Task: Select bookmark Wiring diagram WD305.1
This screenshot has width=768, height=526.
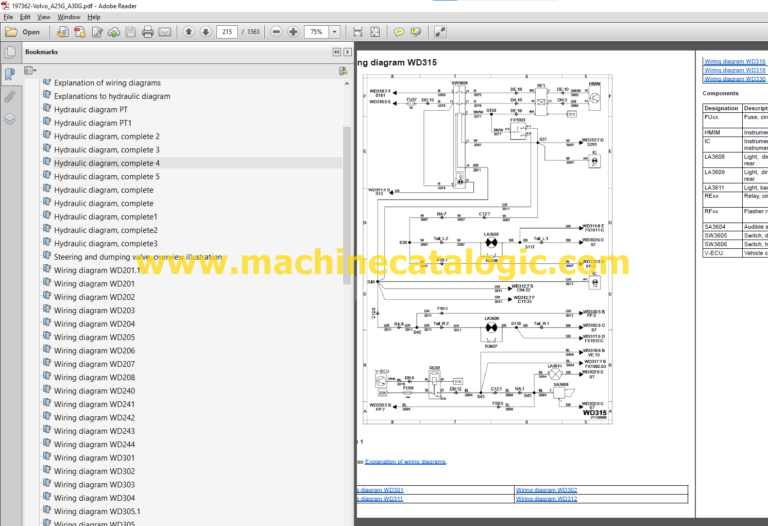Action: [97, 511]
